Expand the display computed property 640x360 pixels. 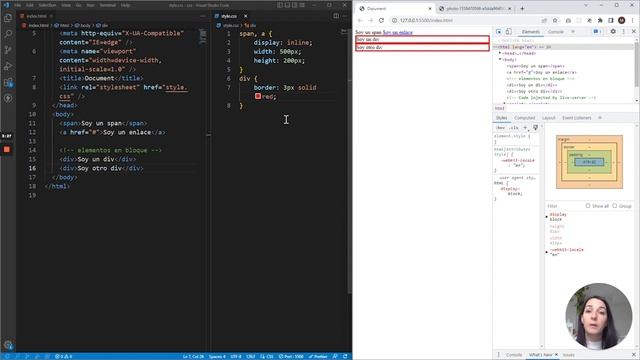click(547, 216)
